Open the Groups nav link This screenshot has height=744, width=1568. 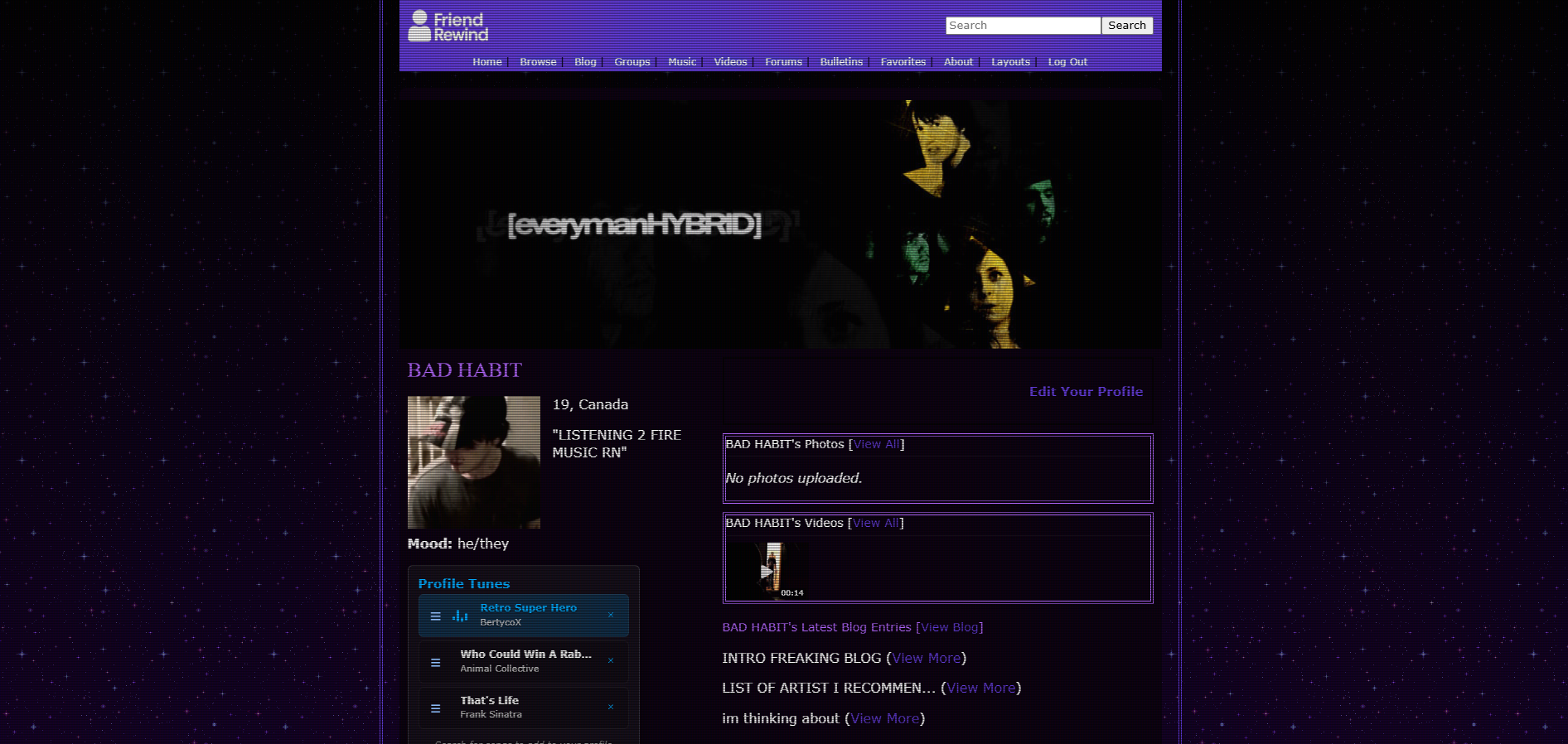632,62
